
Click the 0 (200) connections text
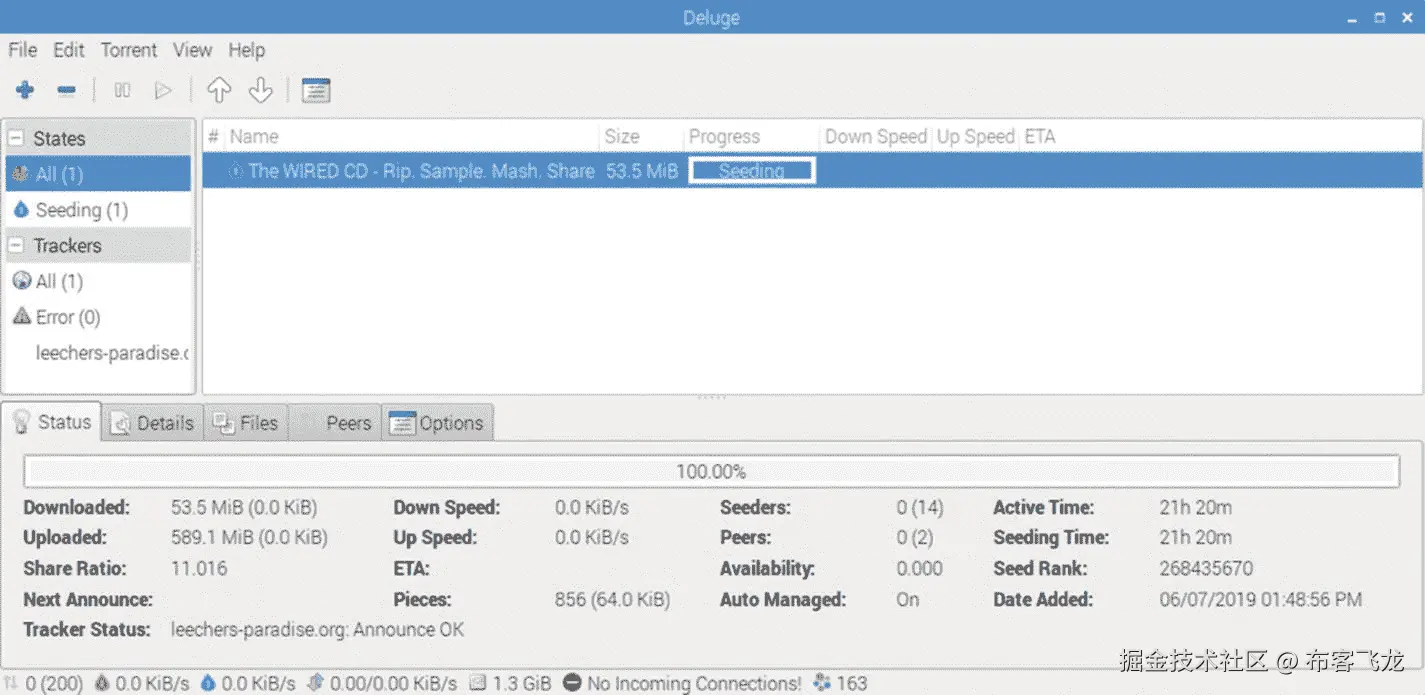[54, 684]
